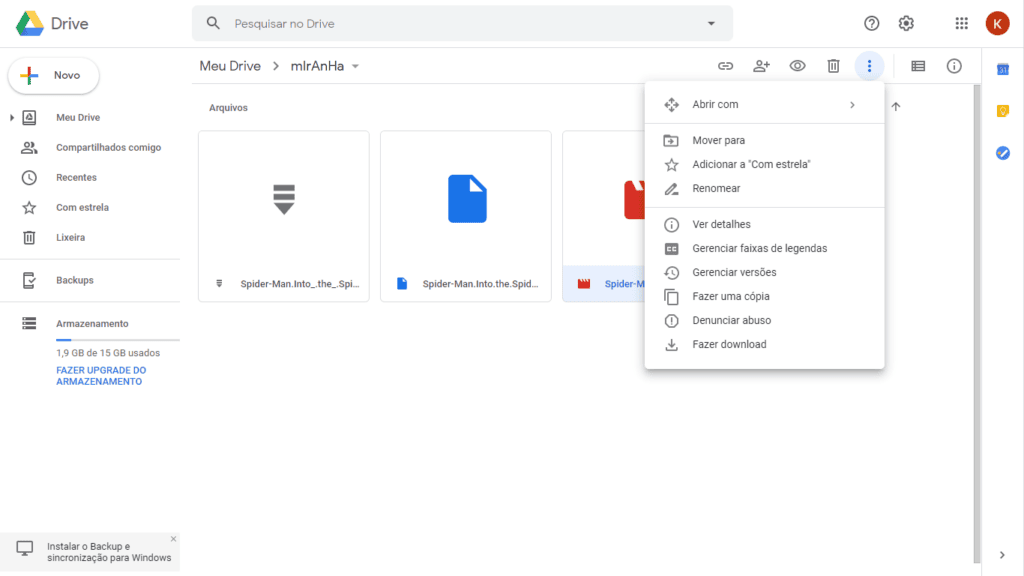Click the storage usage progress bar

coord(118,340)
